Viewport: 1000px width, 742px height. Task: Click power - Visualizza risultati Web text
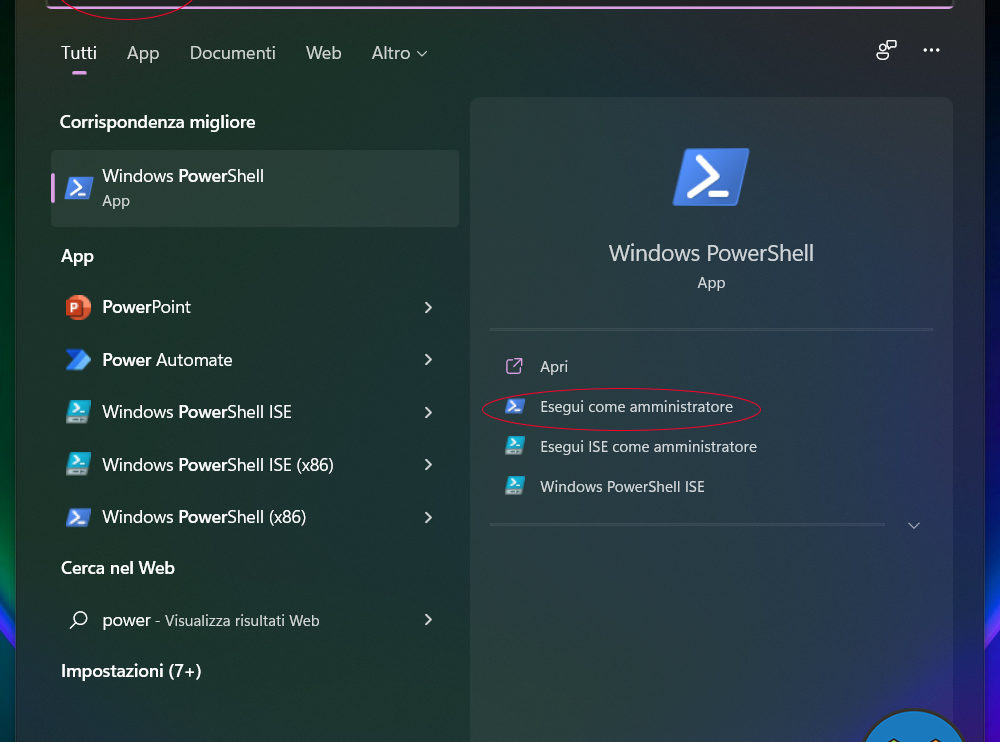210,620
